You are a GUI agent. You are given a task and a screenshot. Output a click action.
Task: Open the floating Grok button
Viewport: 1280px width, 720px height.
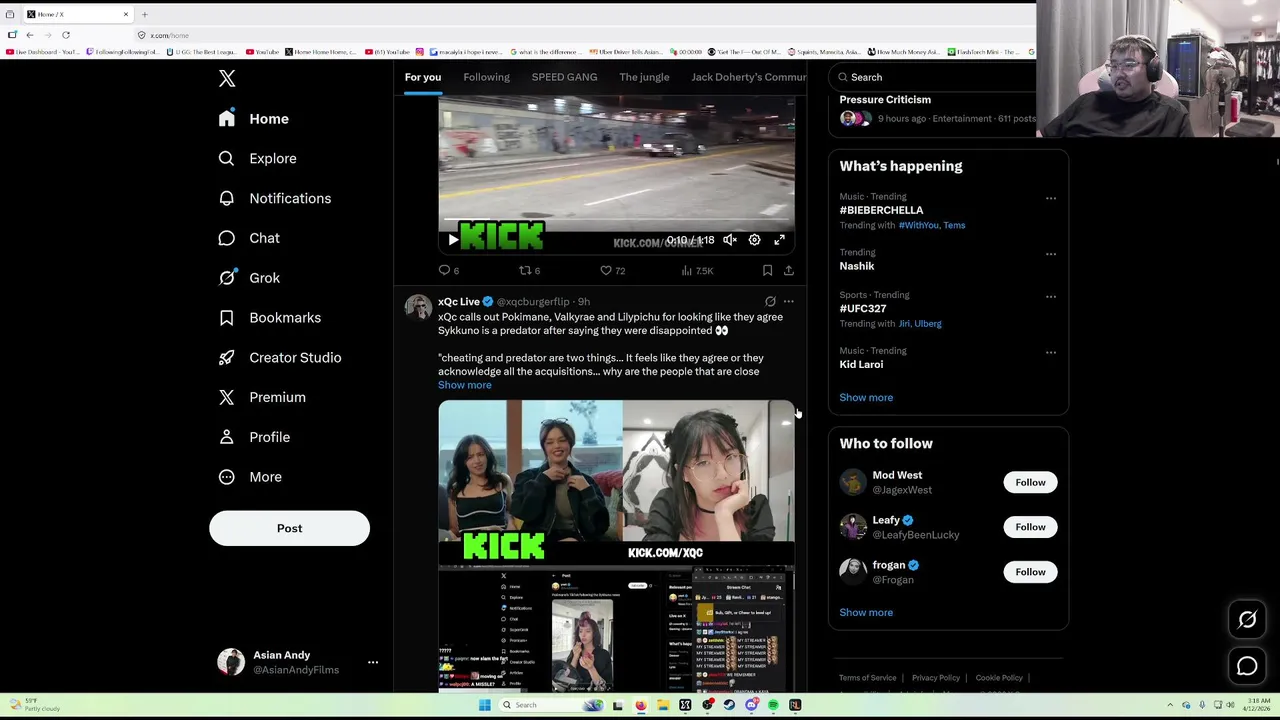click(x=1247, y=620)
